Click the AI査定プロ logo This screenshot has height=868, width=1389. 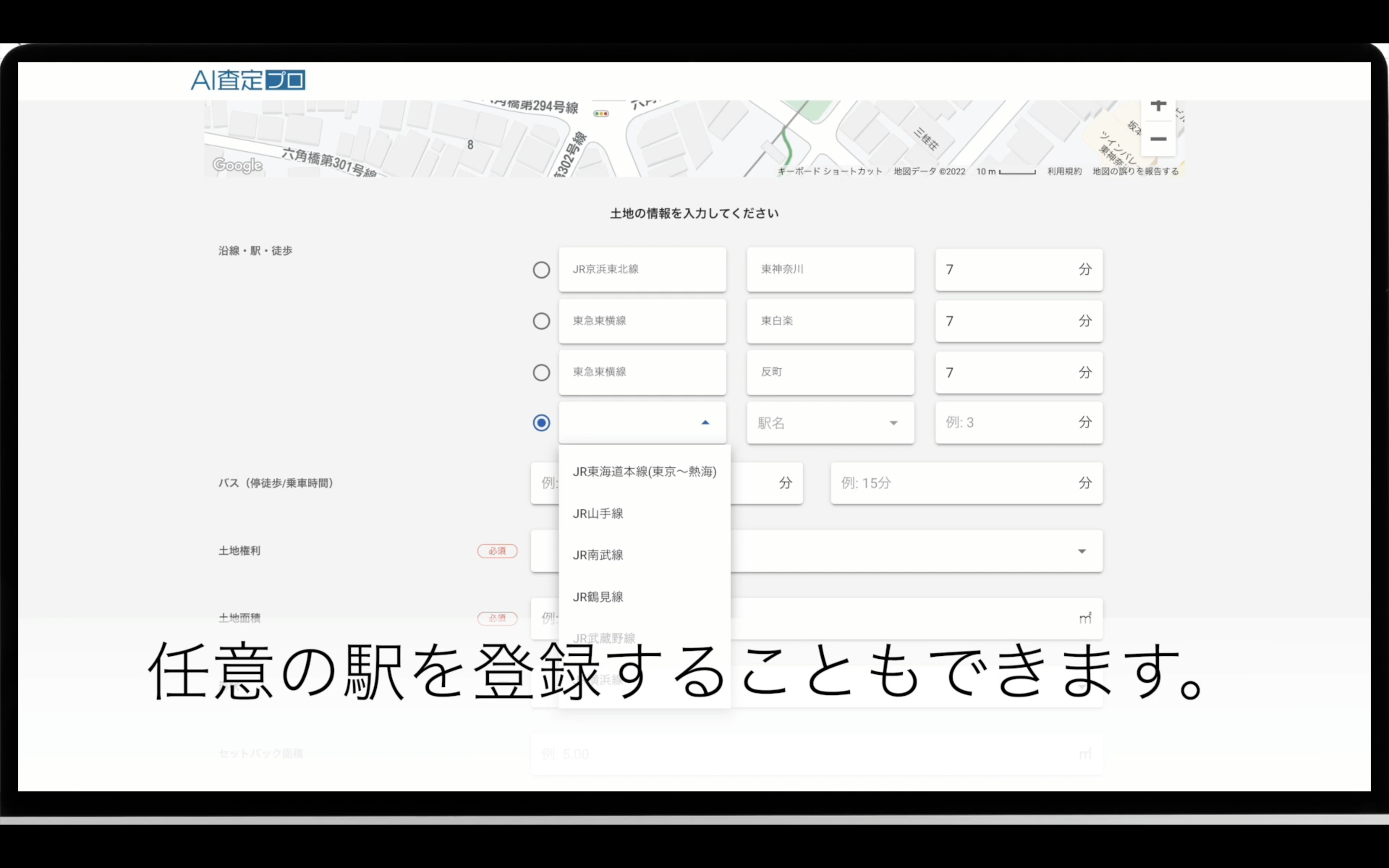coord(248,80)
